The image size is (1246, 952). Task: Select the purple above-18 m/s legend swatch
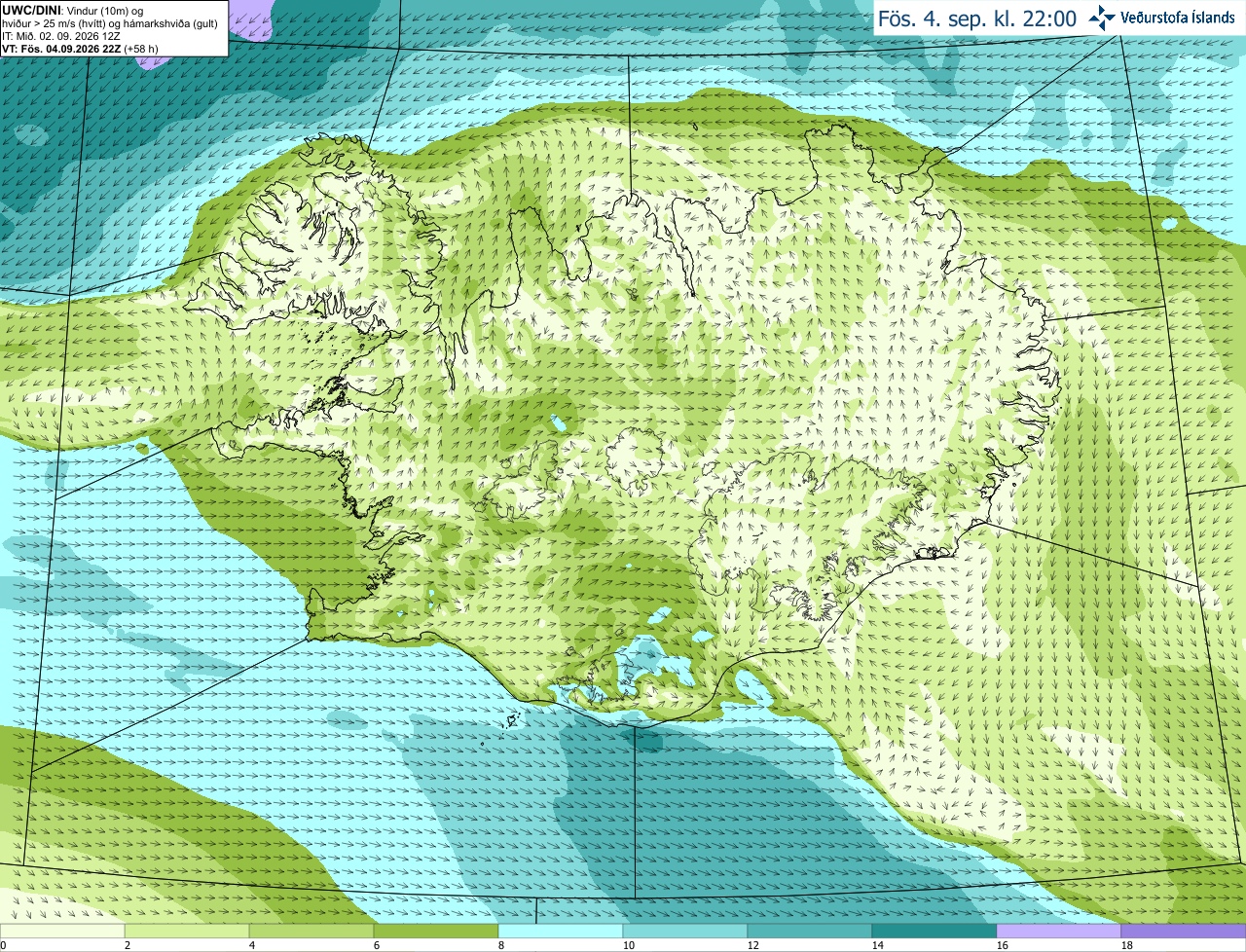[1184, 931]
